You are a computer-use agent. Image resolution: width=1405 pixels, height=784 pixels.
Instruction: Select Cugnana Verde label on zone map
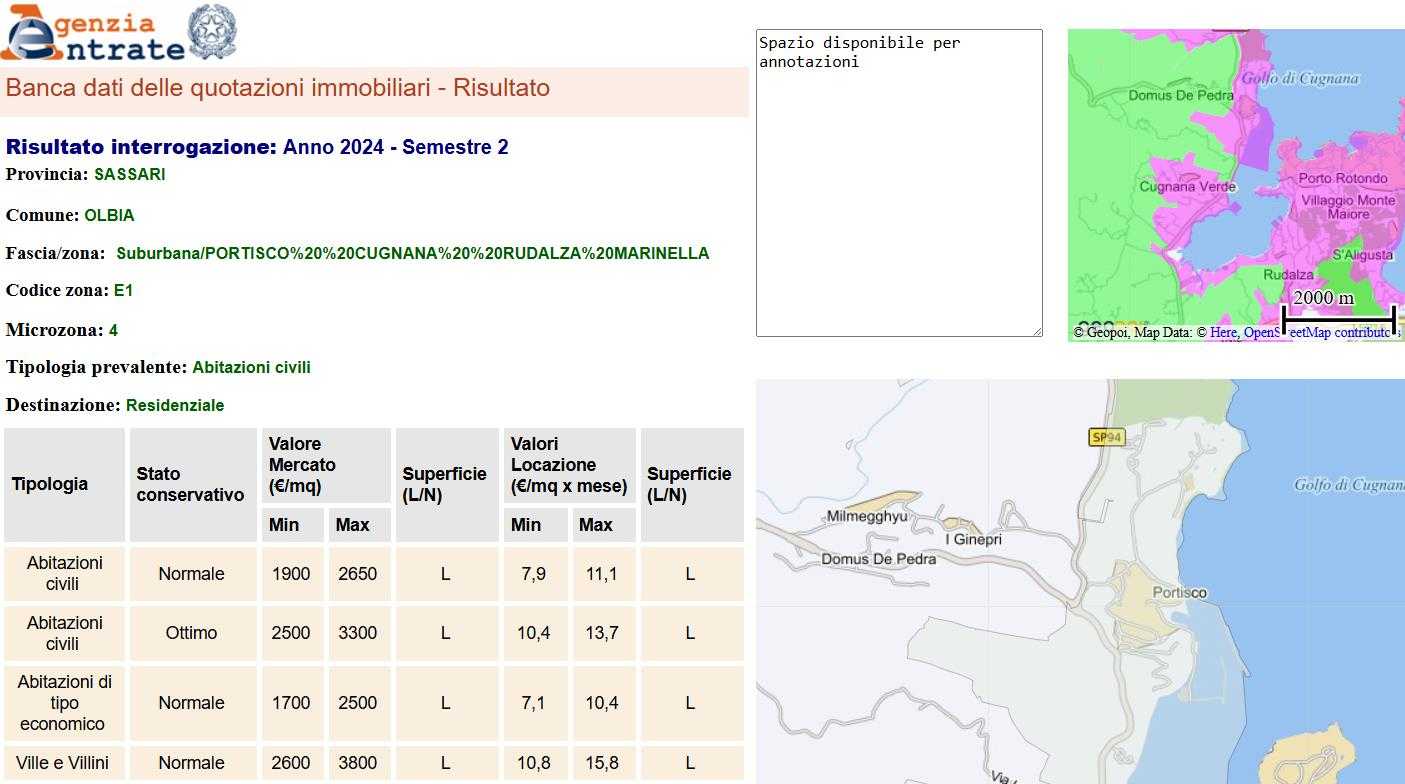[x=1187, y=187]
